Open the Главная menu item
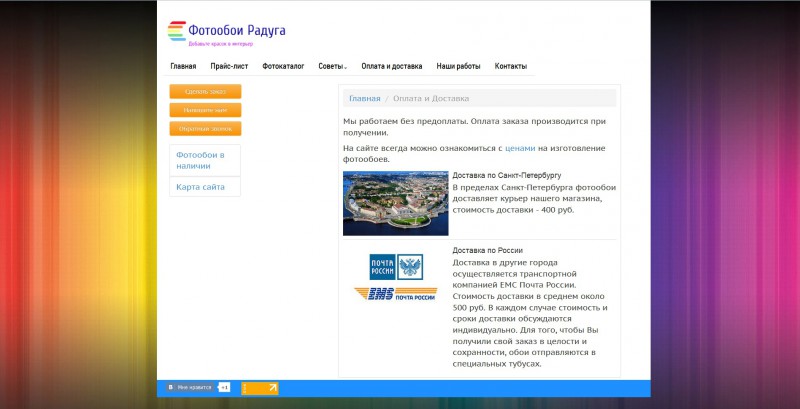 [x=183, y=66]
